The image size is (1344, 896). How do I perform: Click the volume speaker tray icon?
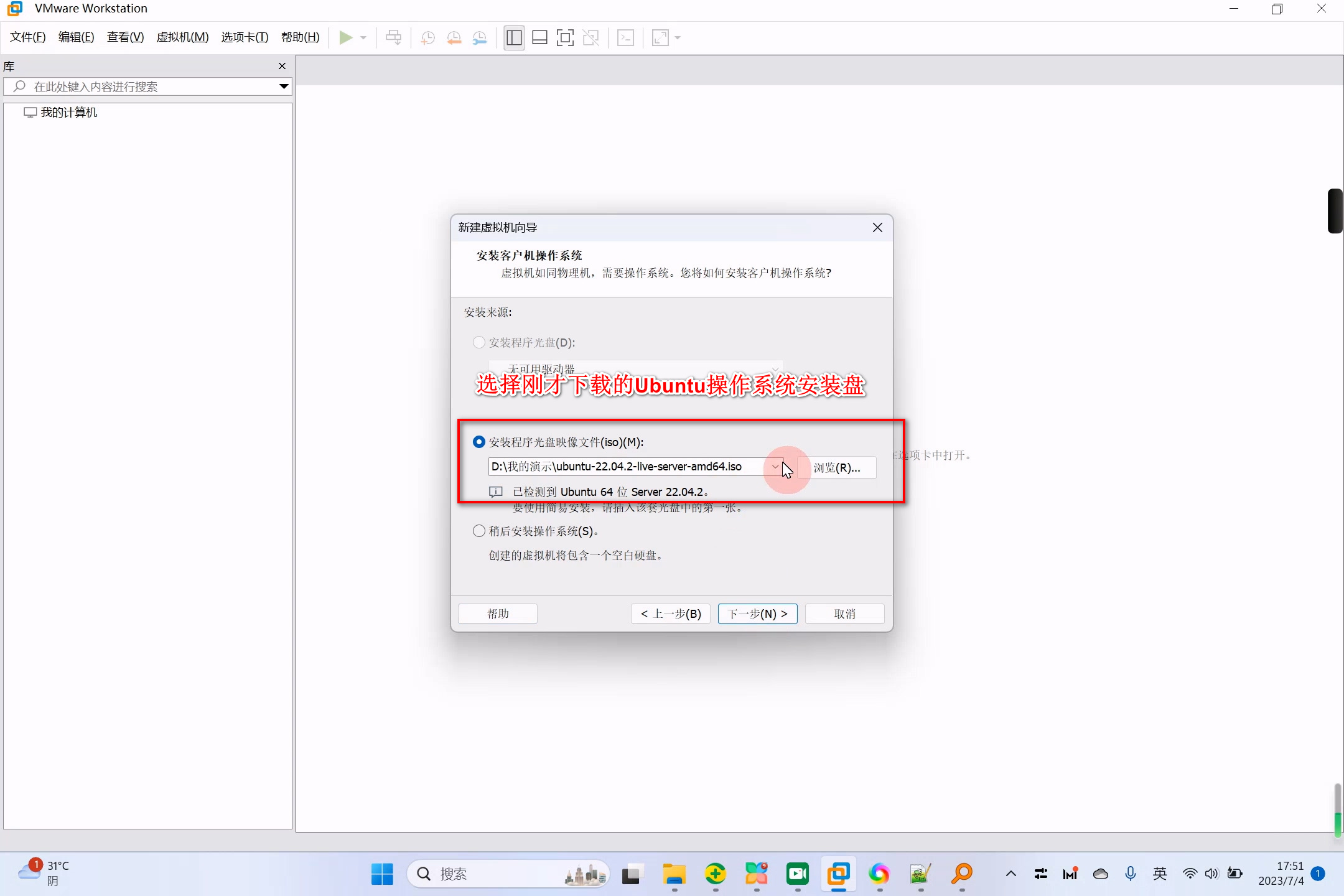click(x=1211, y=874)
